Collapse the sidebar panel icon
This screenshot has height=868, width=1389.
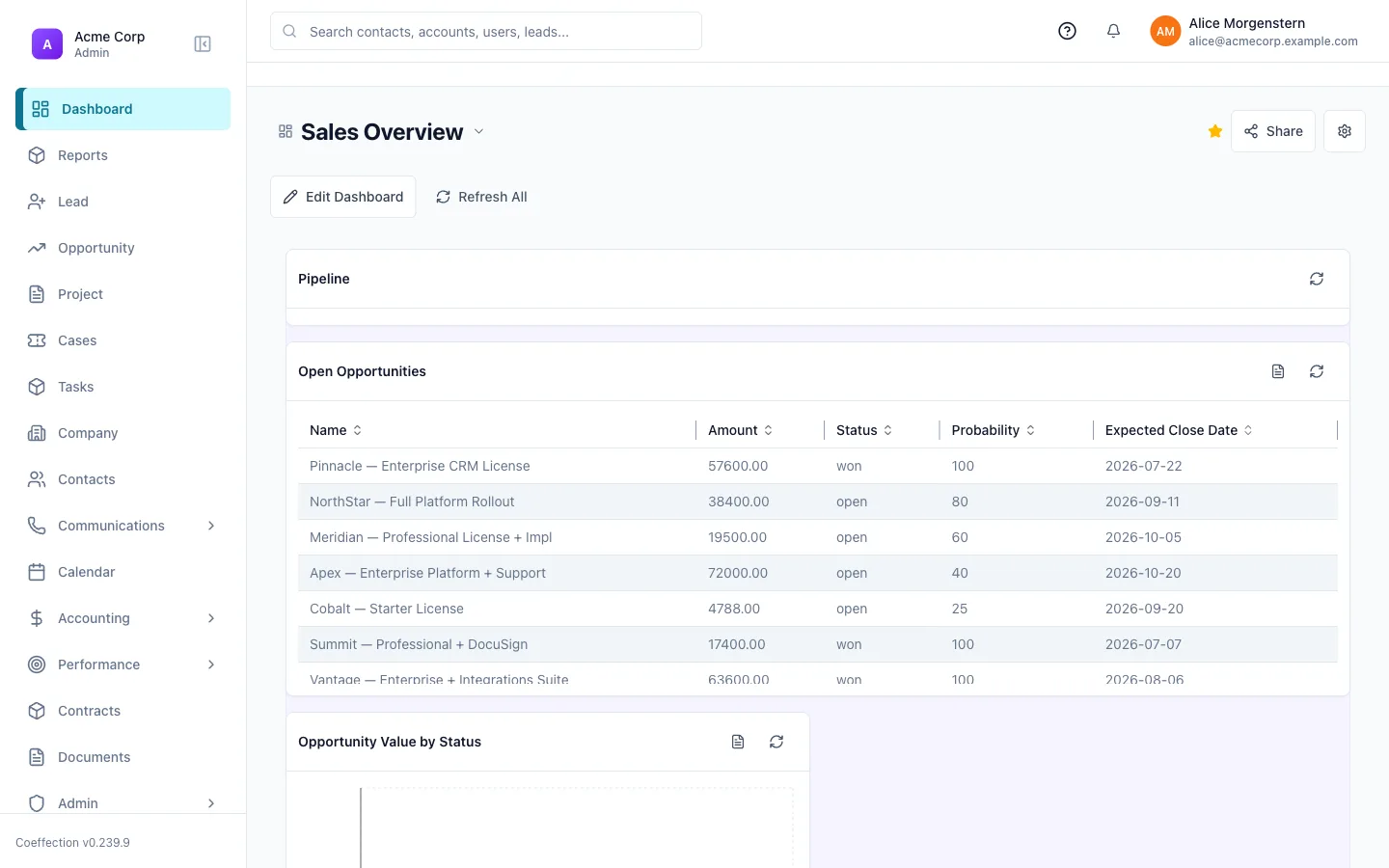tap(203, 44)
